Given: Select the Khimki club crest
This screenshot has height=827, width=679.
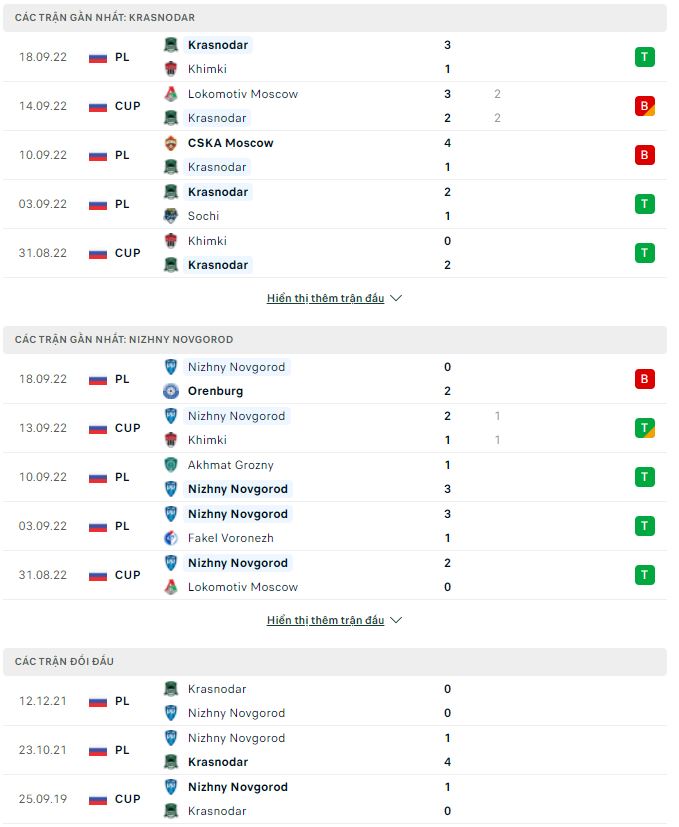Looking at the screenshot, I should click(172, 69).
